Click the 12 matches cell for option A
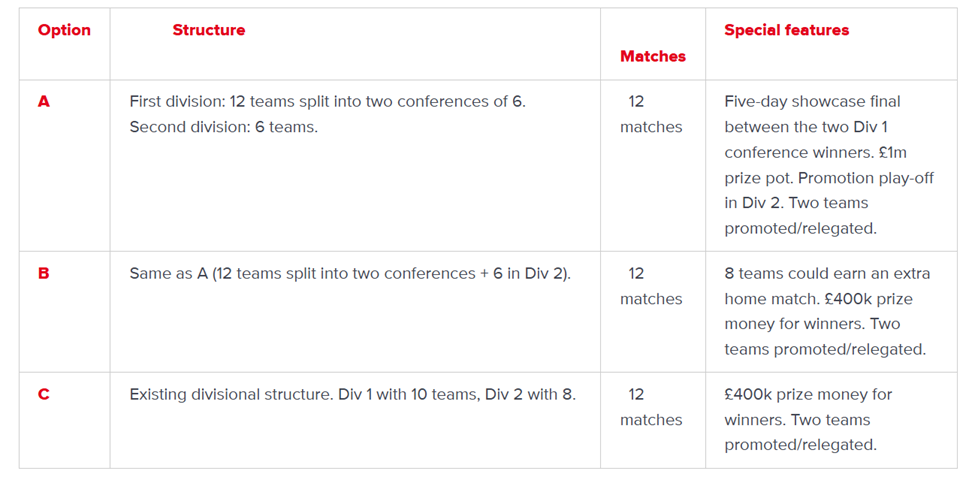 tap(650, 114)
